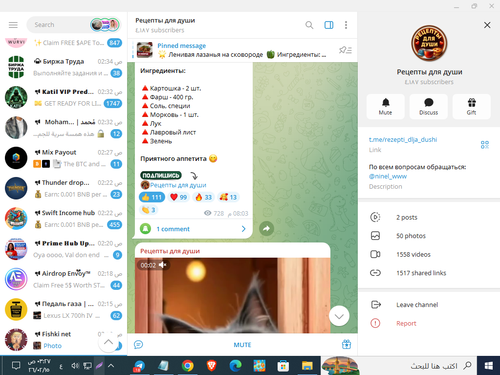Open the Katil VIP Pred chat
Image resolution: width=500 pixels, height=375 pixels.
(x=63, y=98)
